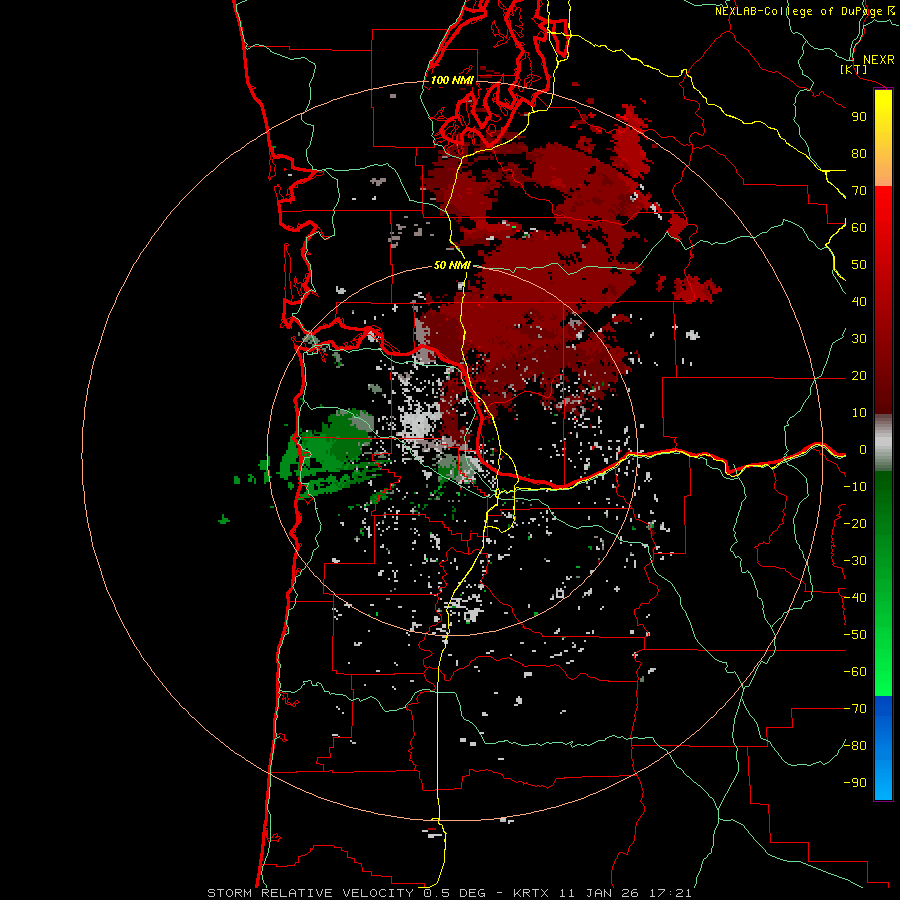Image resolution: width=900 pixels, height=900 pixels.
Task: Click the light blue color bar segment near -90
Action: coord(883,781)
